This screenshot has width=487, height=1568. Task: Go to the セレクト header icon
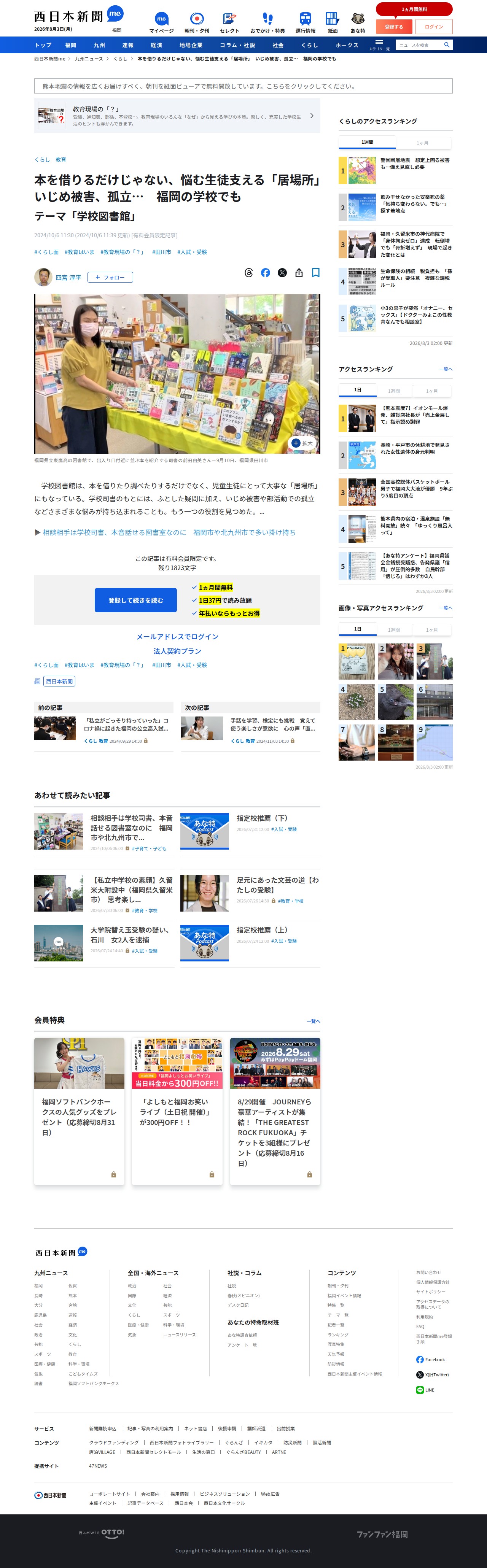tap(229, 22)
